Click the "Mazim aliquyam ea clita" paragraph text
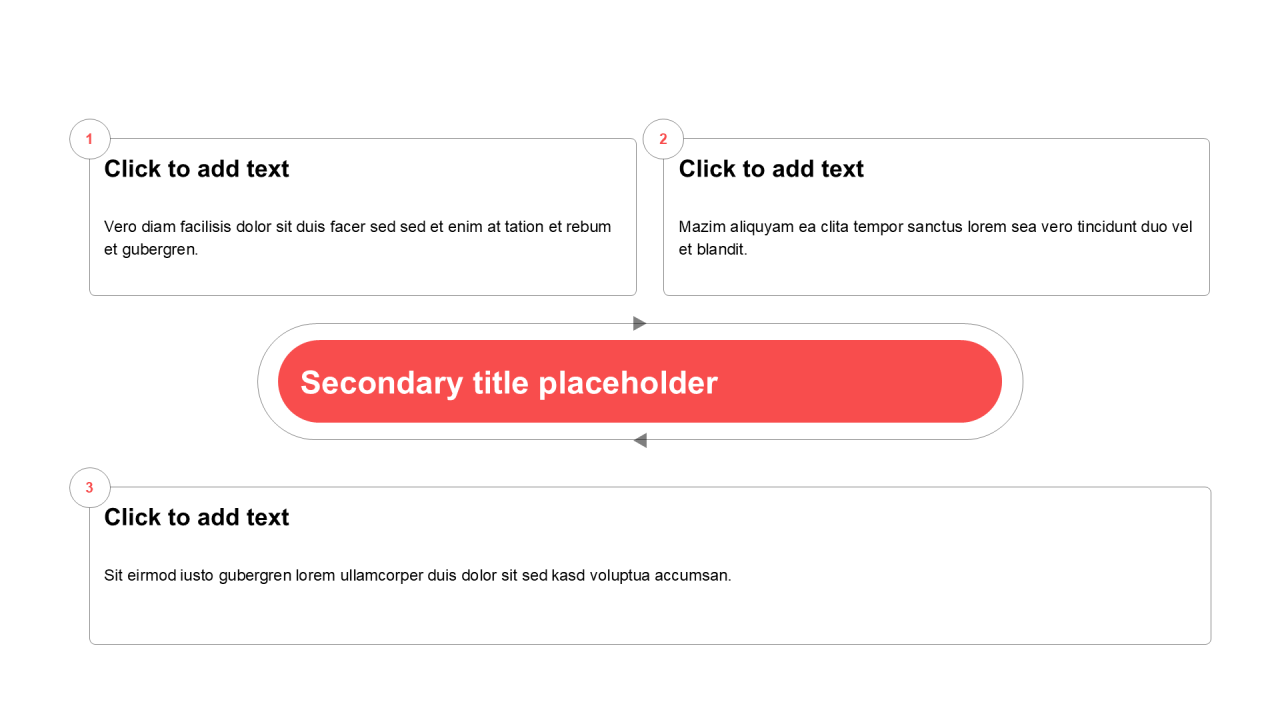The image size is (1280, 720). coord(935,227)
